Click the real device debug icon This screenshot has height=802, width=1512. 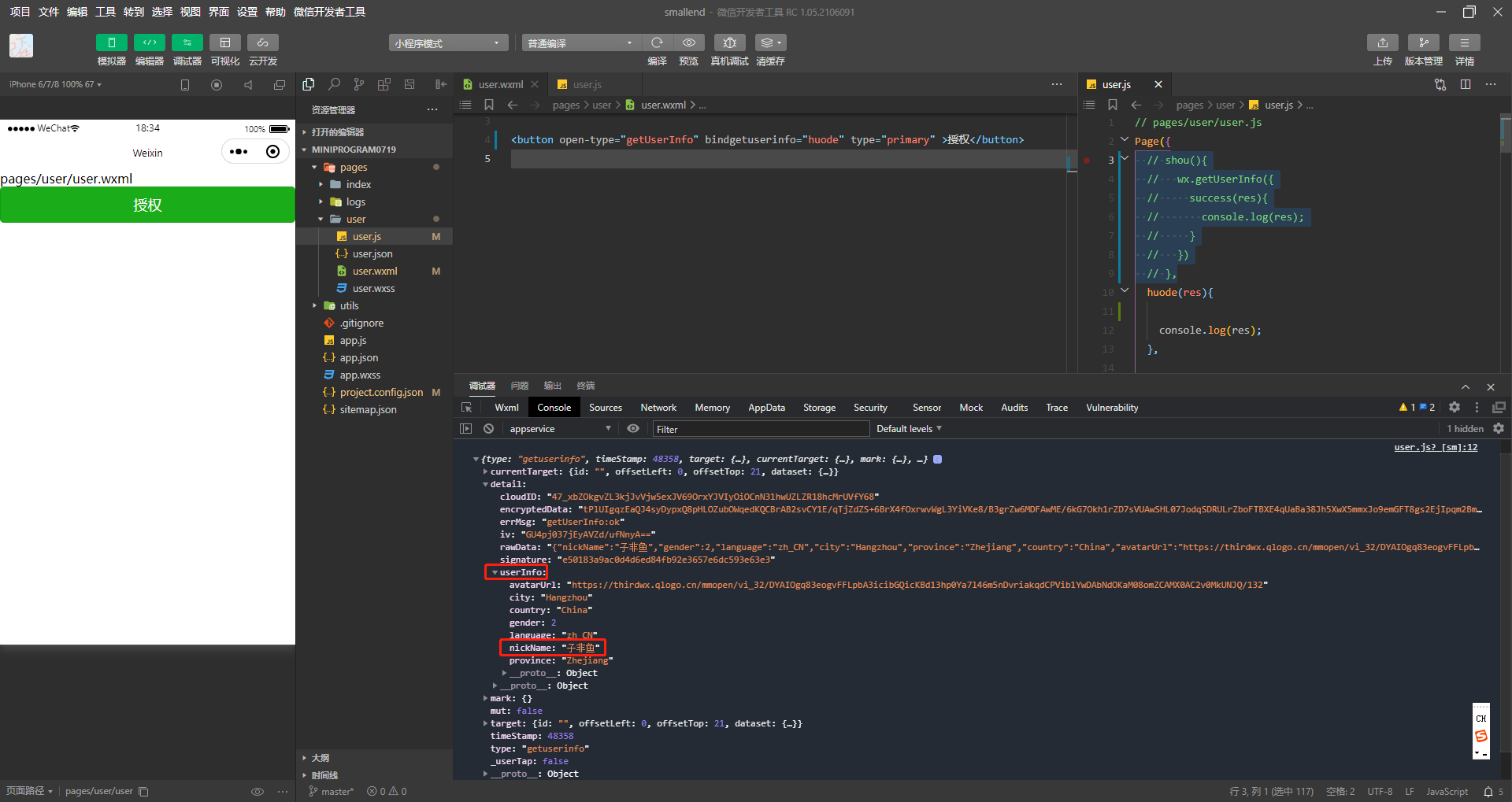click(729, 43)
